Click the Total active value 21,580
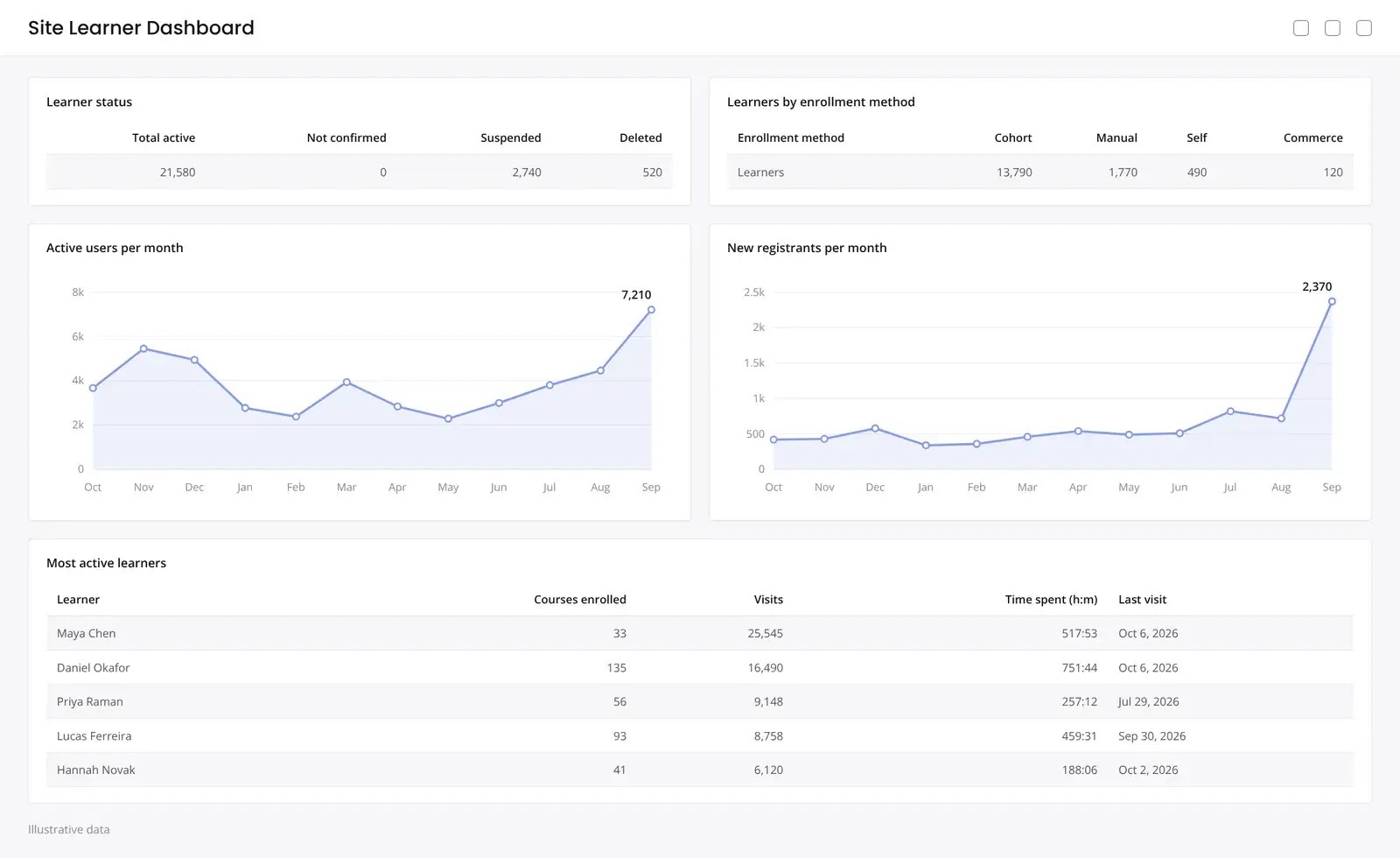This screenshot has width=1400, height=858. click(x=178, y=172)
